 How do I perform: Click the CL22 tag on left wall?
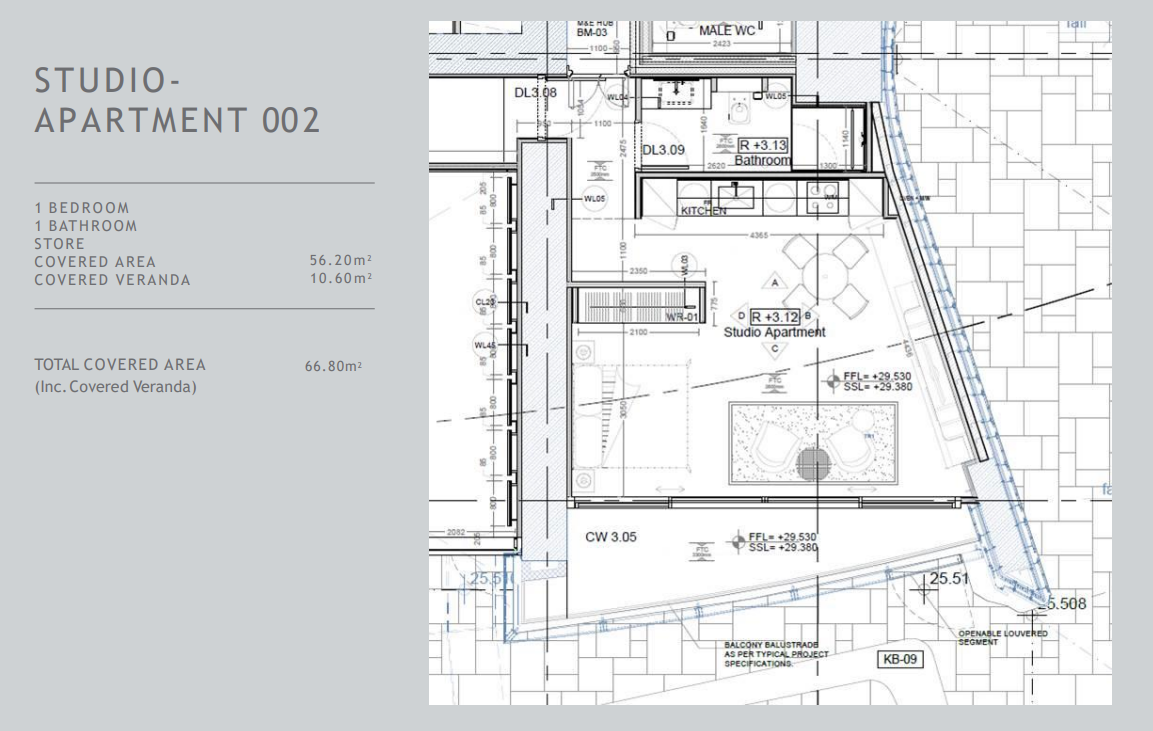[485, 301]
